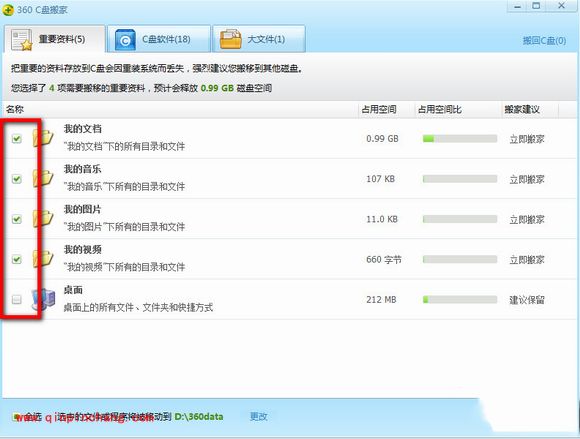The height and width of the screenshot is (439, 580).
Task: Click the D:\360data path text
Action: click(199, 417)
